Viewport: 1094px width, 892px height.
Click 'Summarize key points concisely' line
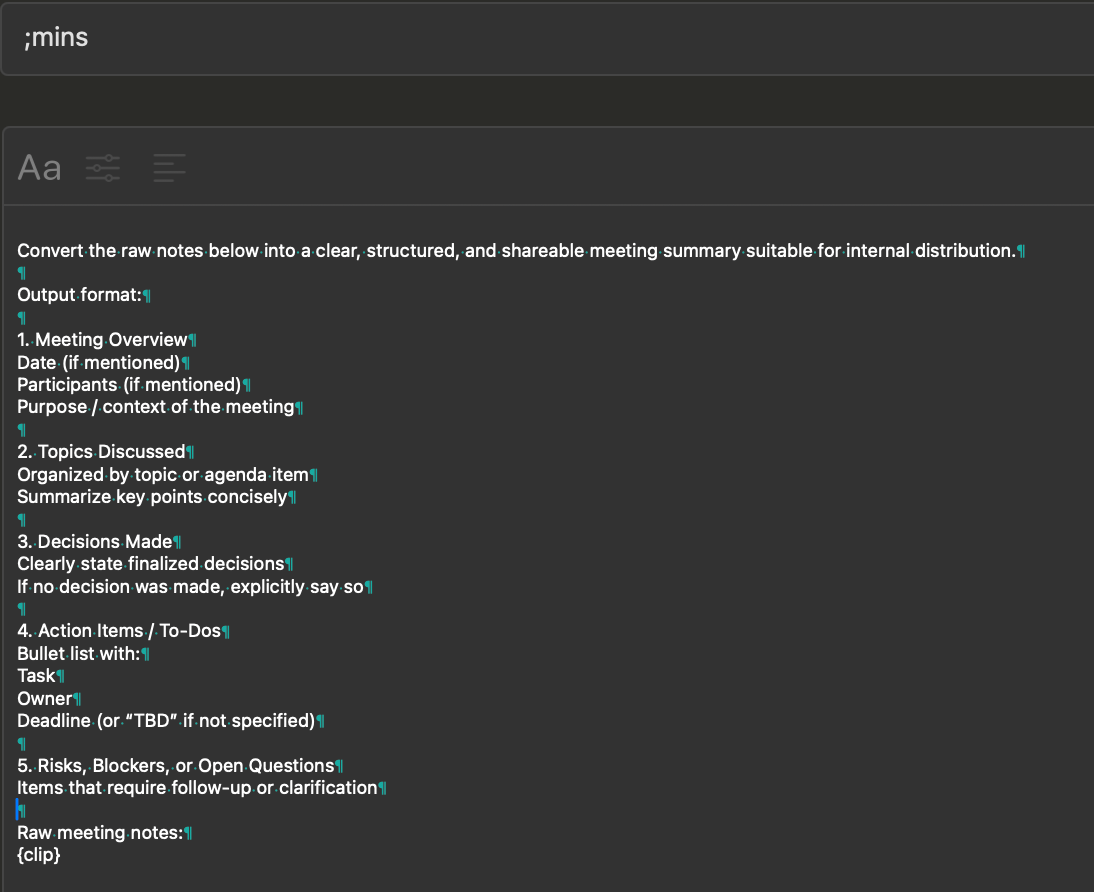point(152,497)
